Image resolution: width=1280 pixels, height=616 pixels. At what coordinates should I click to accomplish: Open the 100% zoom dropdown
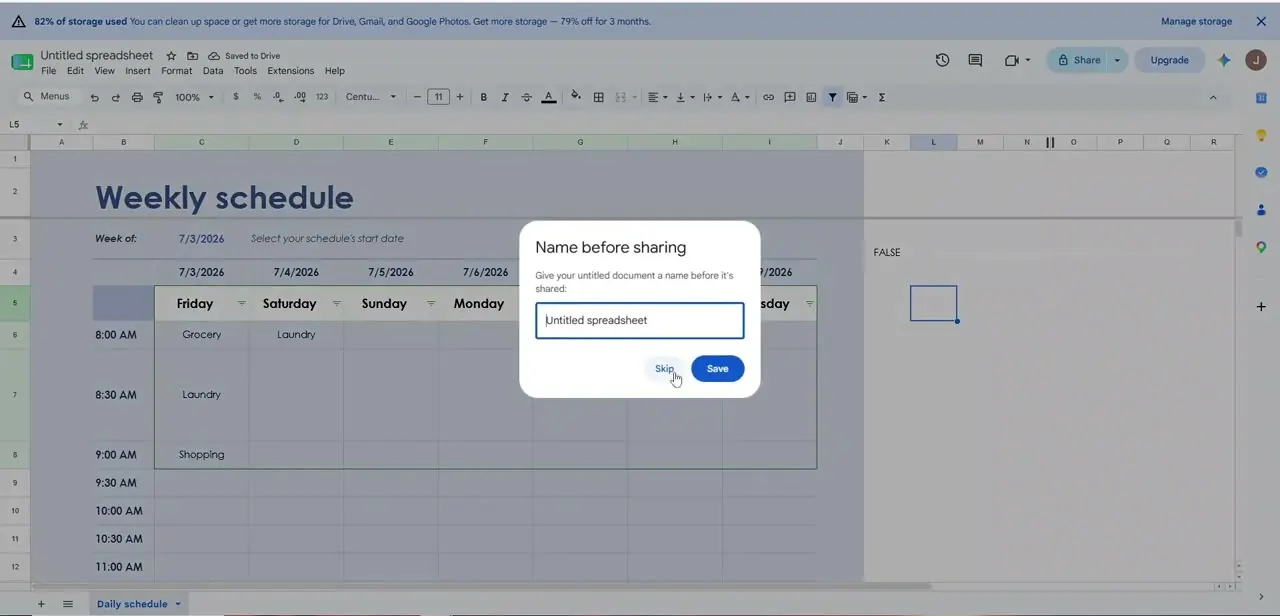pos(194,98)
